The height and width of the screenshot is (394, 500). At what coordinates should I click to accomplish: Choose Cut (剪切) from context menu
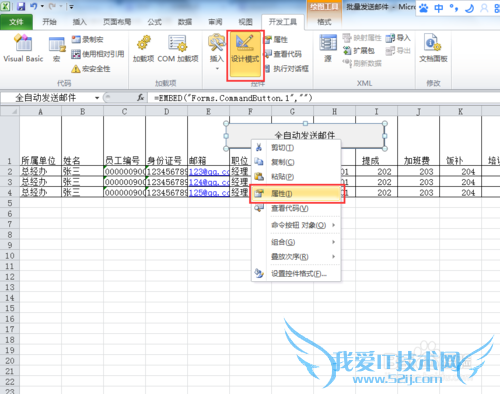tap(297, 148)
